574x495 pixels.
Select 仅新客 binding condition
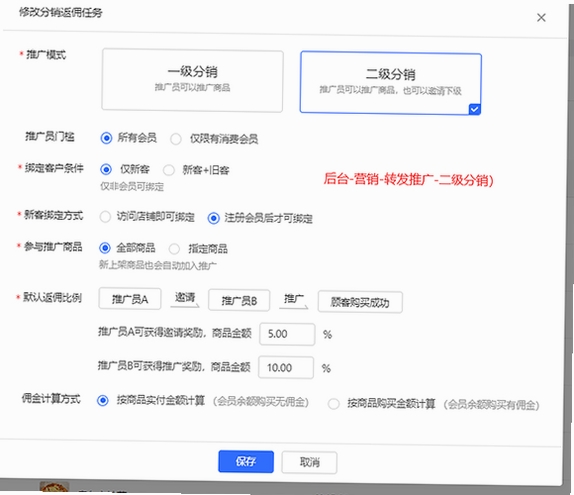click(x=106, y=169)
